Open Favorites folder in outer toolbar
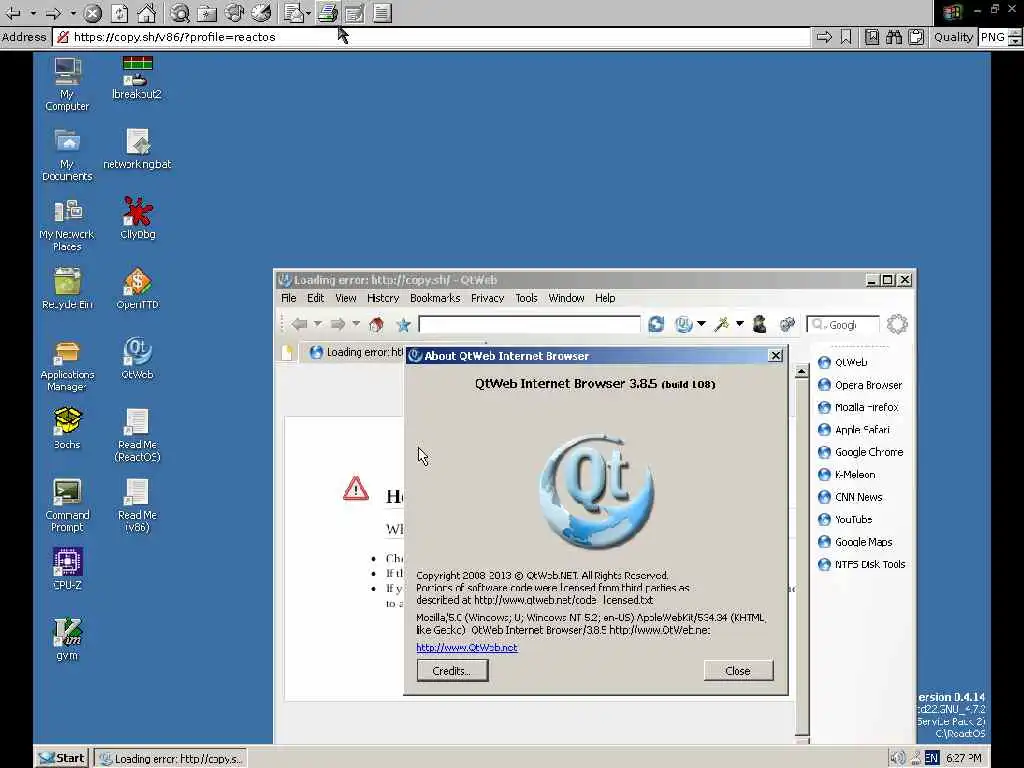The image size is (1024, 768). pos(207,12)
